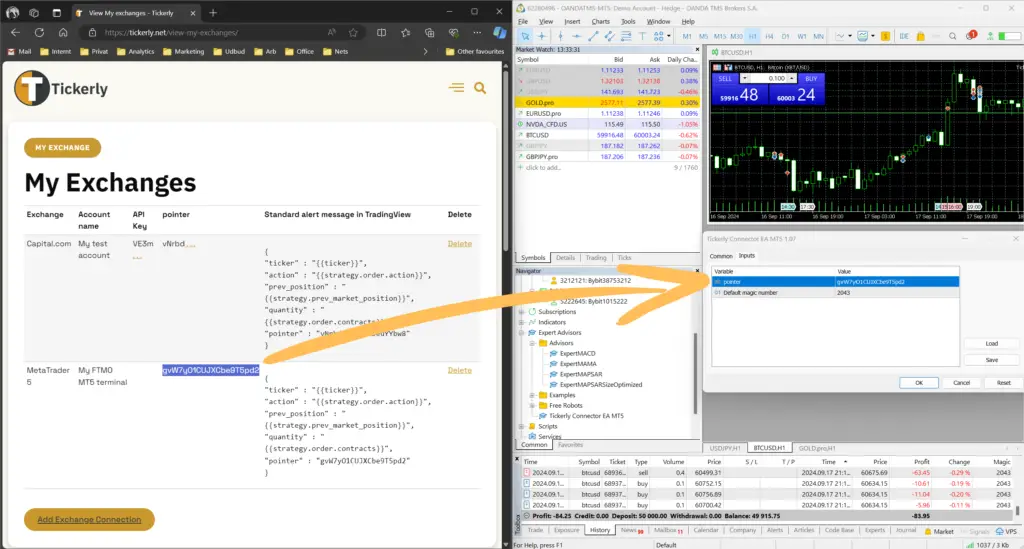Viewport: 1024px width, 549px height.
Task: Click the browser back arrow
Action: click(x=16, y=32)
